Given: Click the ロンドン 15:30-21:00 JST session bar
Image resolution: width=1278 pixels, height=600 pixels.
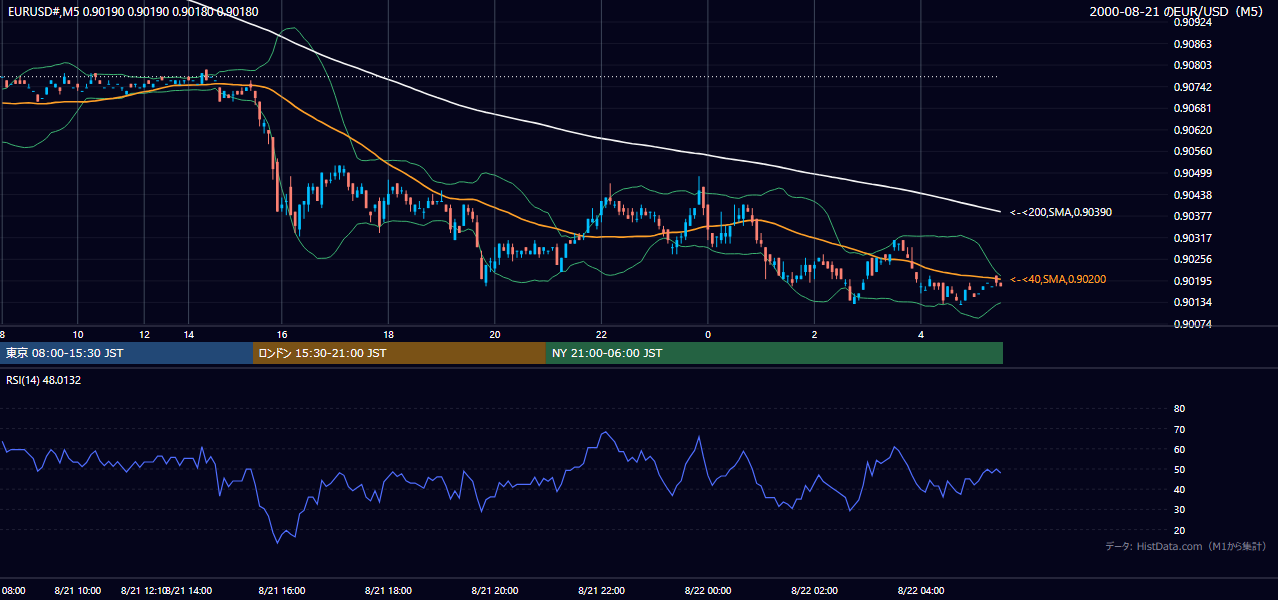Looking at the screenshot, I should coord(399,353).
